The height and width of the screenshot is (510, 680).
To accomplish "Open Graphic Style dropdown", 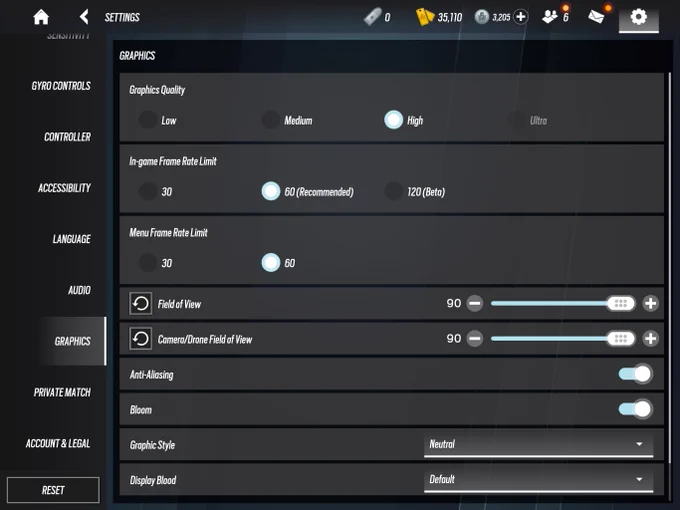I will pos(538,445).
